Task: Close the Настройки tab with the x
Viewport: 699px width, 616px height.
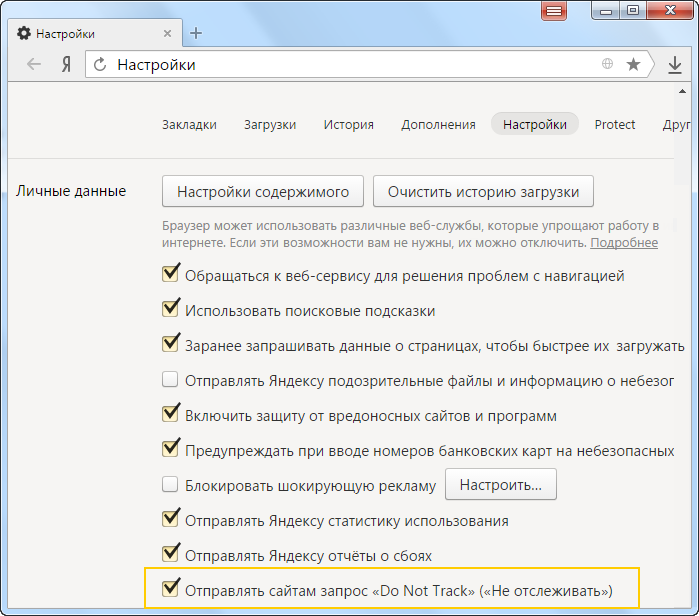Action: (x=168, y=33)
